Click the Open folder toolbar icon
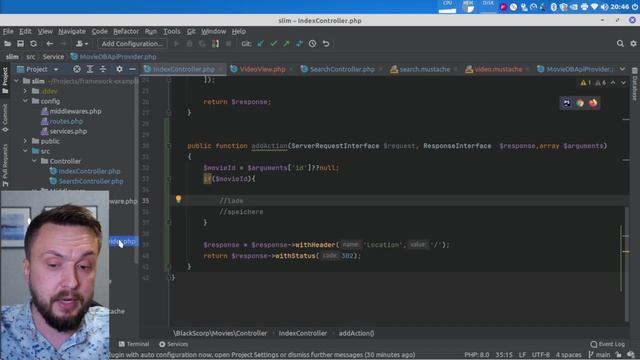640x360 pixels. pyautogui.click(x=7, y=44)
